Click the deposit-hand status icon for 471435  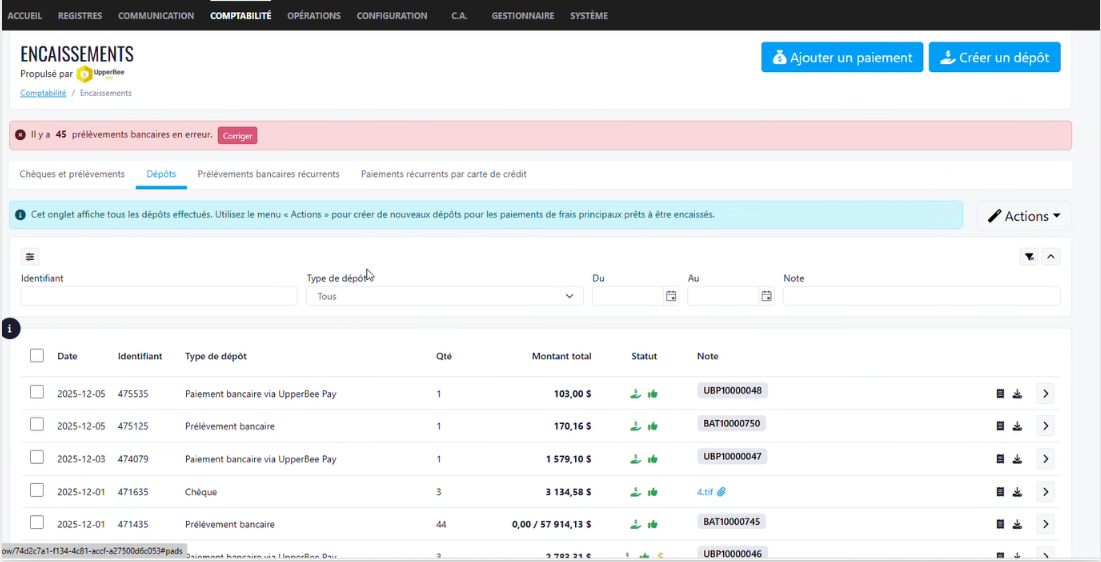coord(635,525)
